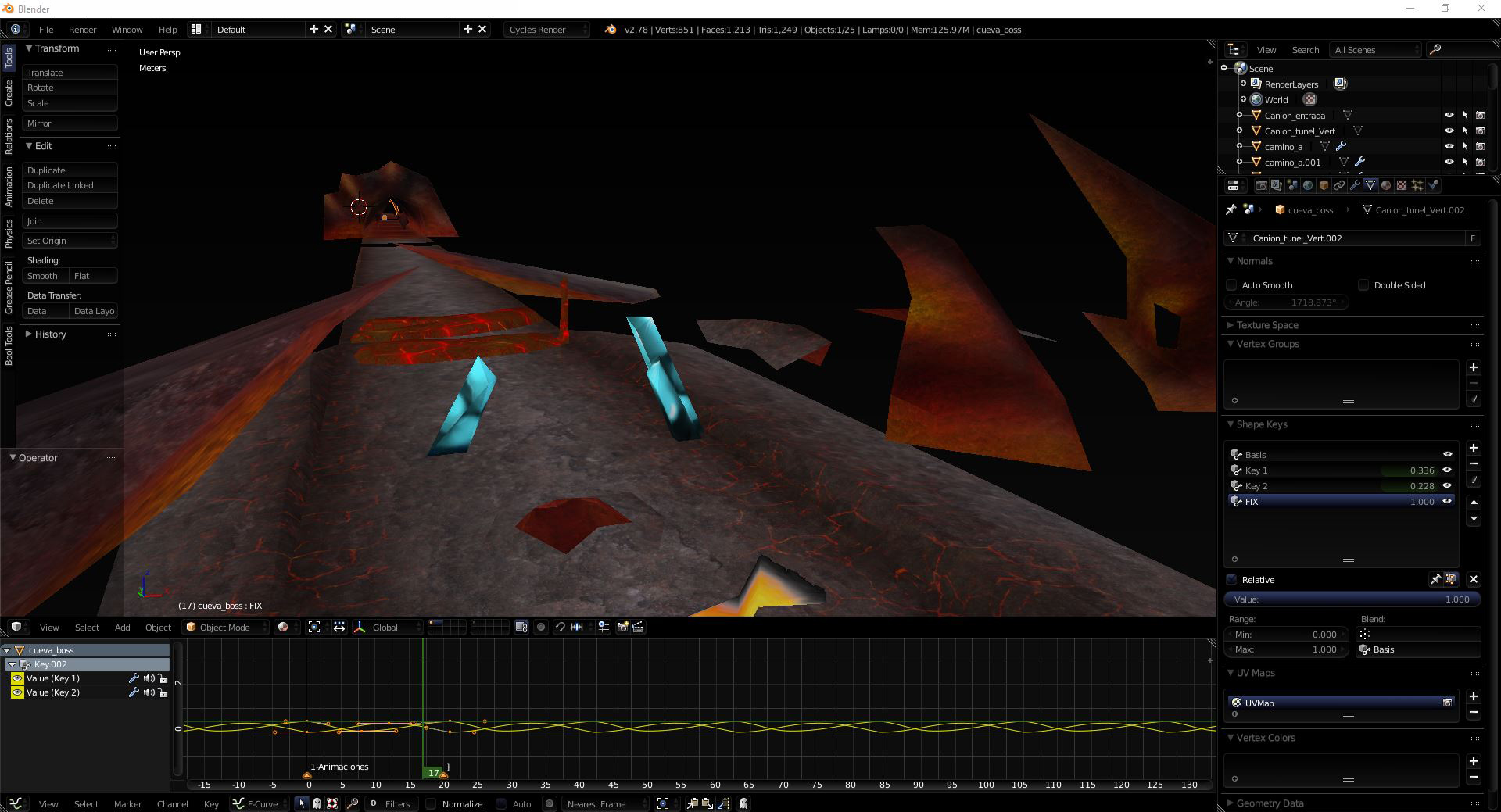1501x812 pixels.
Task: Toggle selectability arrow for Canion_entrada
Action: point(1465,115)
